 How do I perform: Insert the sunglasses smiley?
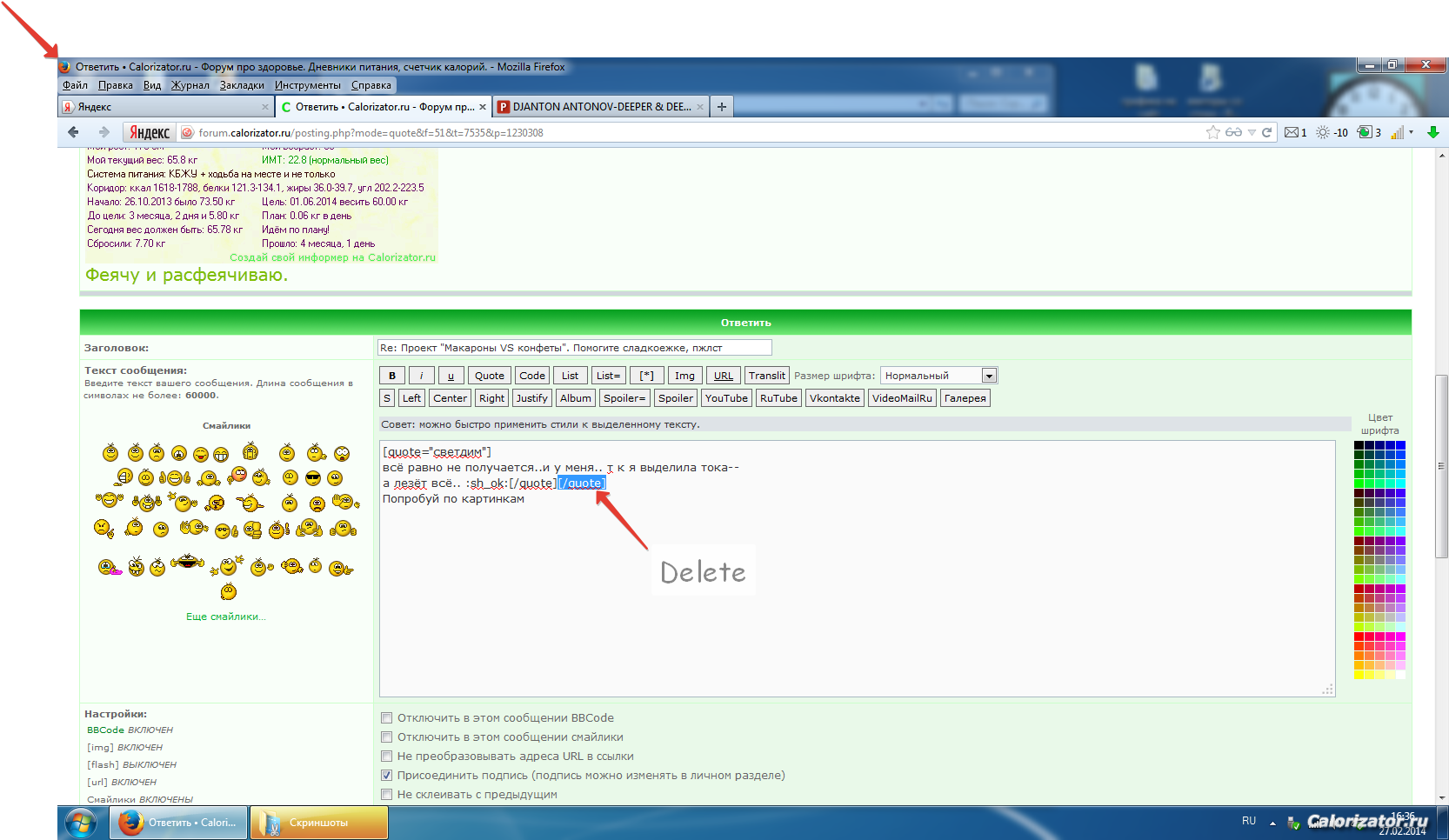(313, 477)
